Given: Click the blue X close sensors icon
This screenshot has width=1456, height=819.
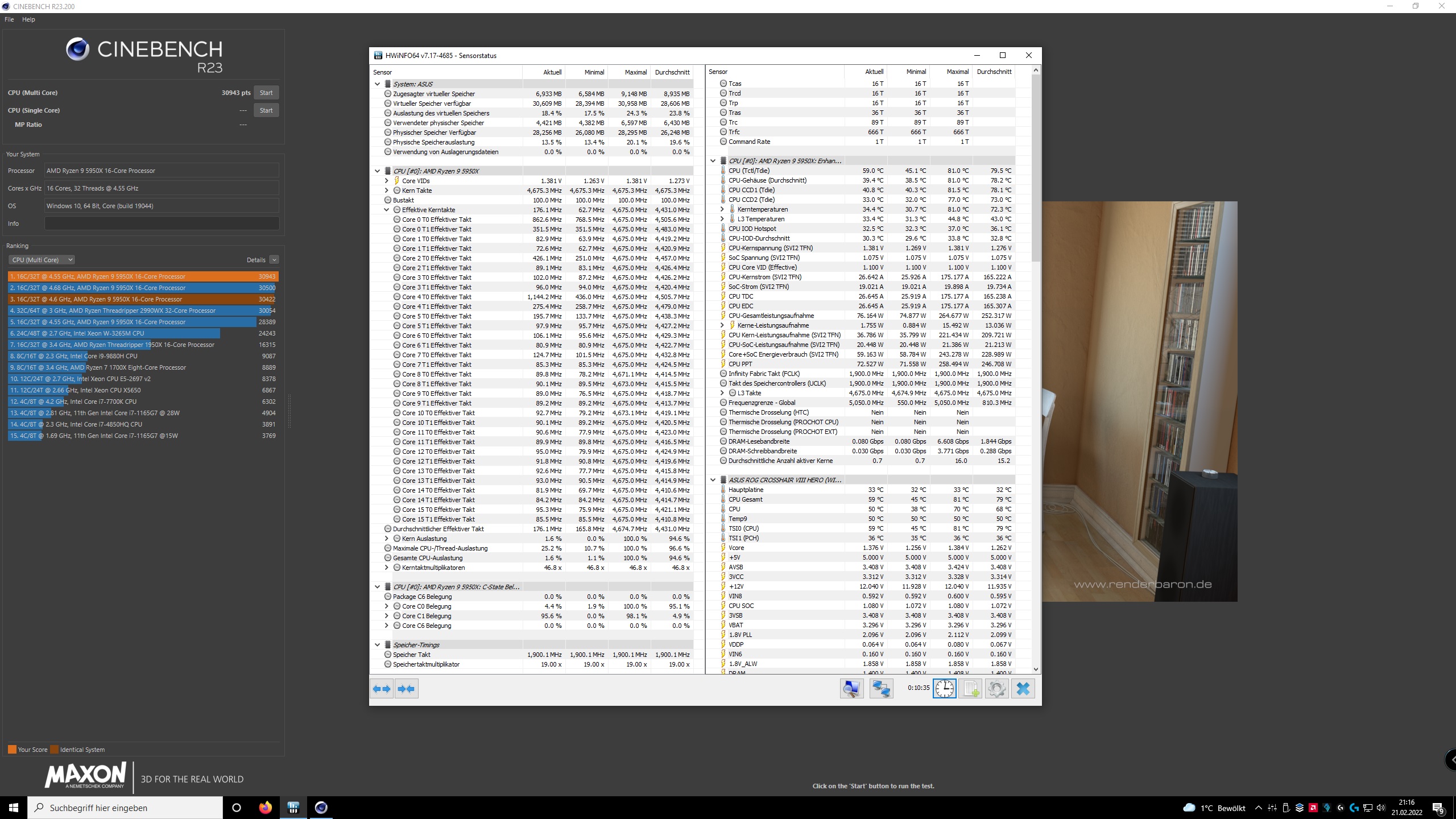Looking at the screenshot, I should 1023,689.
